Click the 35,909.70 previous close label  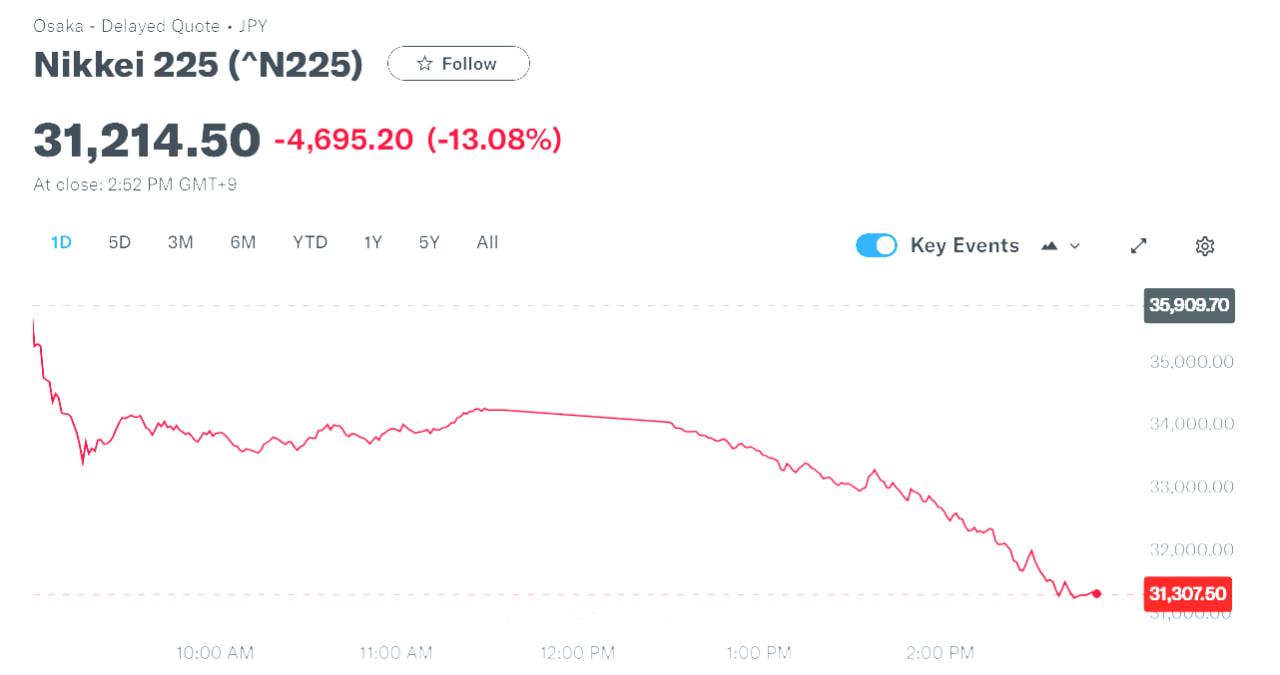pyautogui.click(x=1188, y=305)
